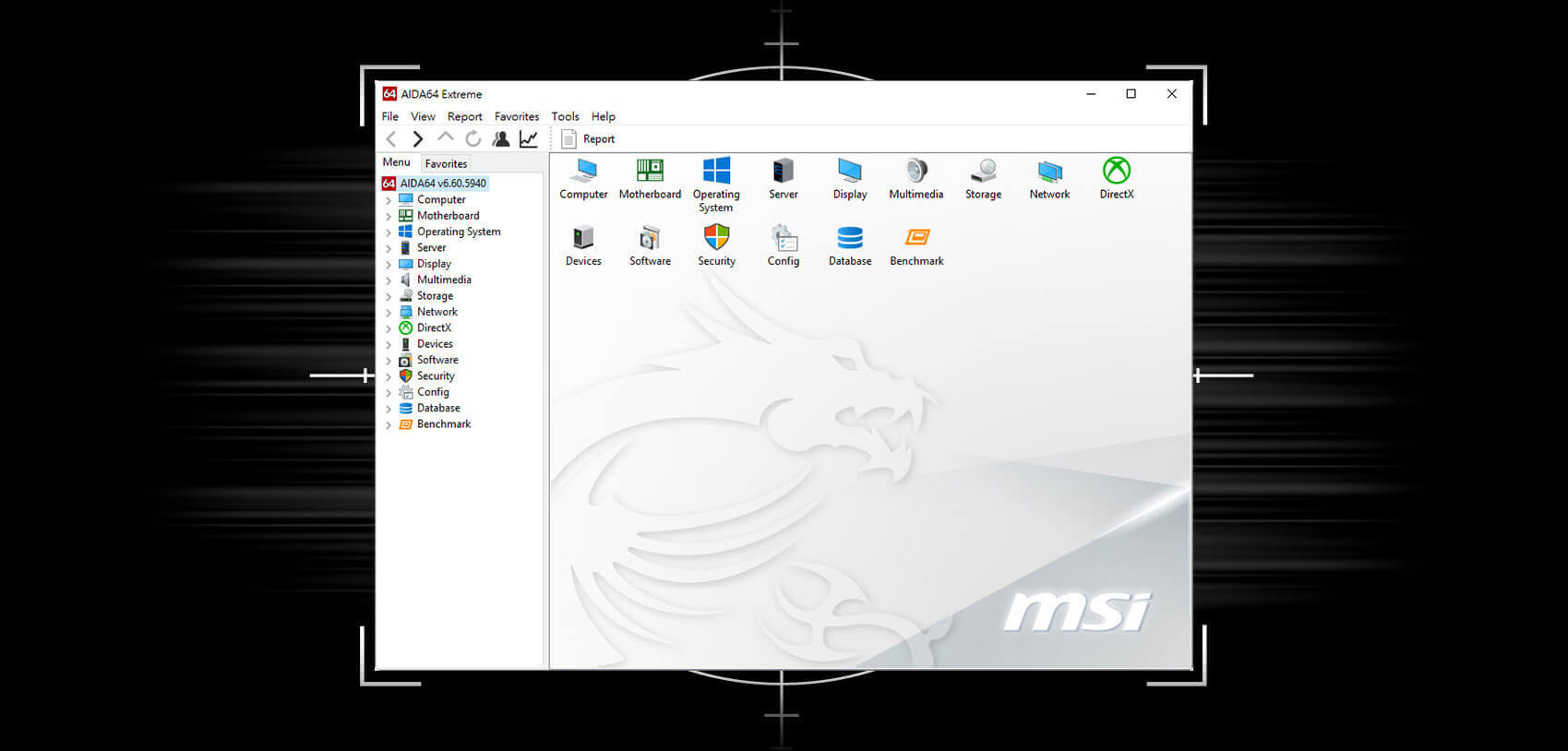Open the Server icon in main pane
The width and height of the screenshot is (1568, 751).
[783, 171]
